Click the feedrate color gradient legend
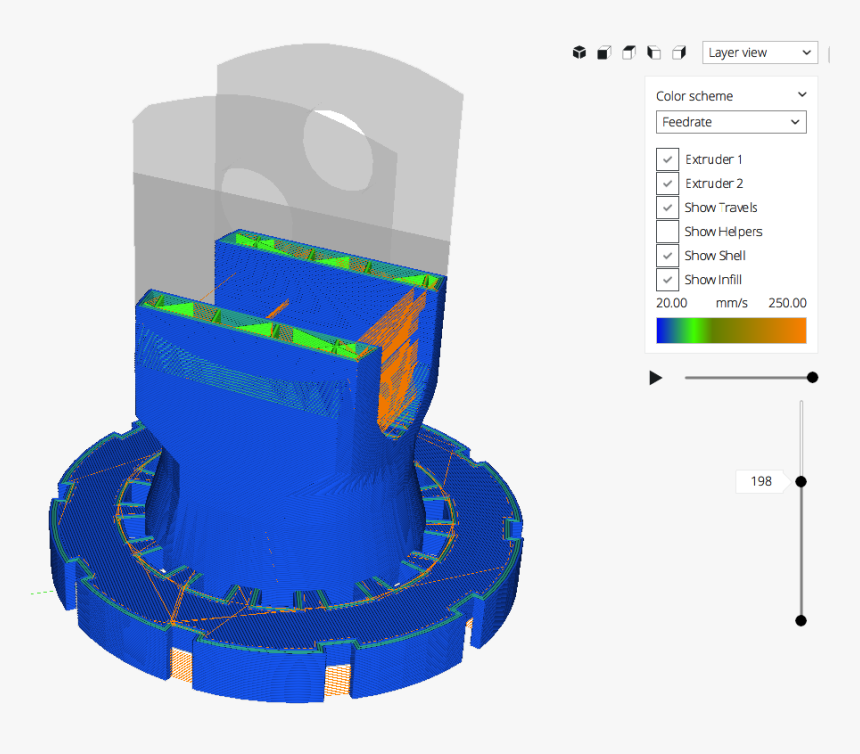Screen dimensions: 860x754 [731, 330]
